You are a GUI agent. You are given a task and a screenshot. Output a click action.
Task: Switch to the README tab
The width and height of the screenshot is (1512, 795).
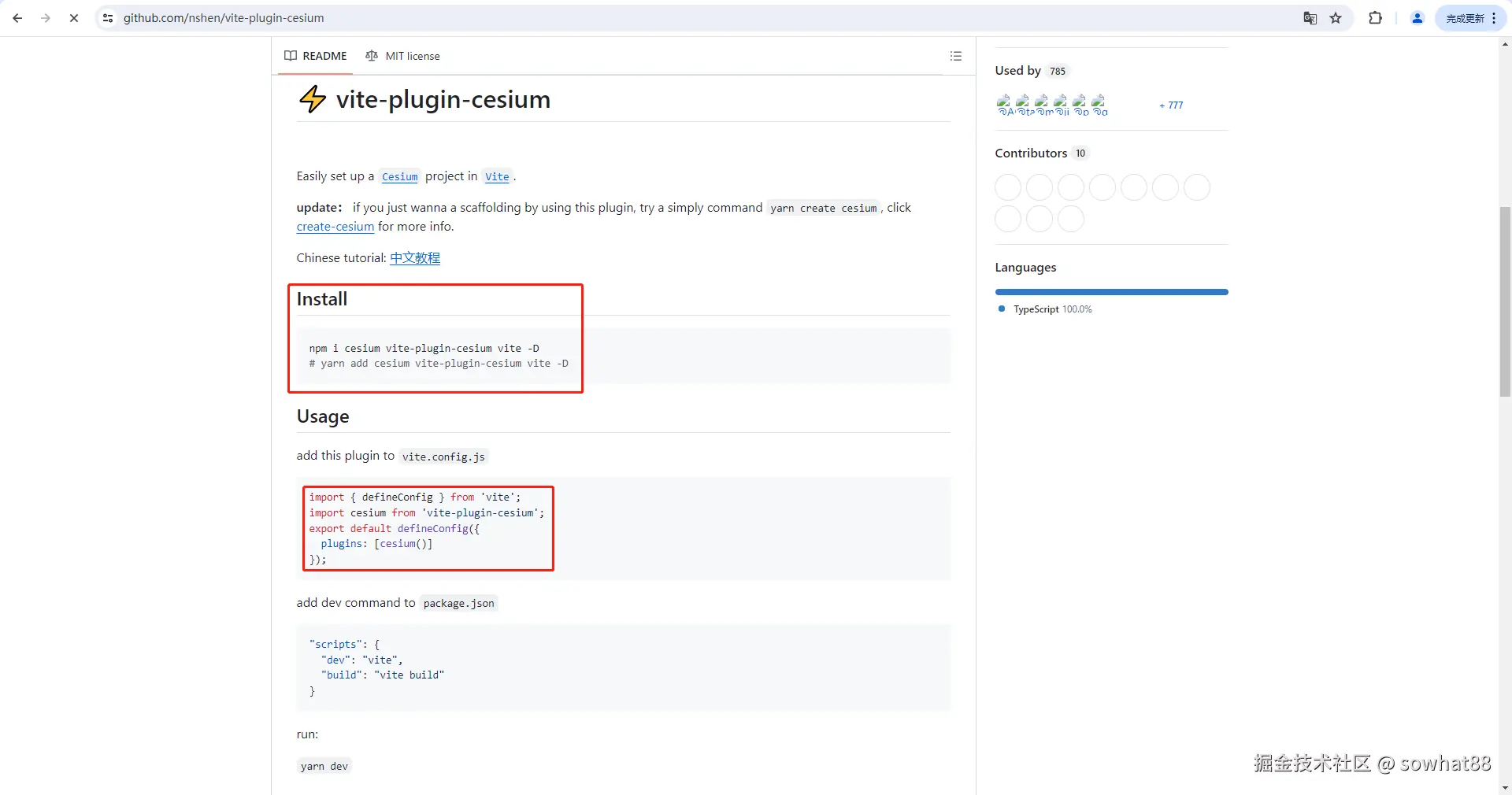click(x=316, y=56)
